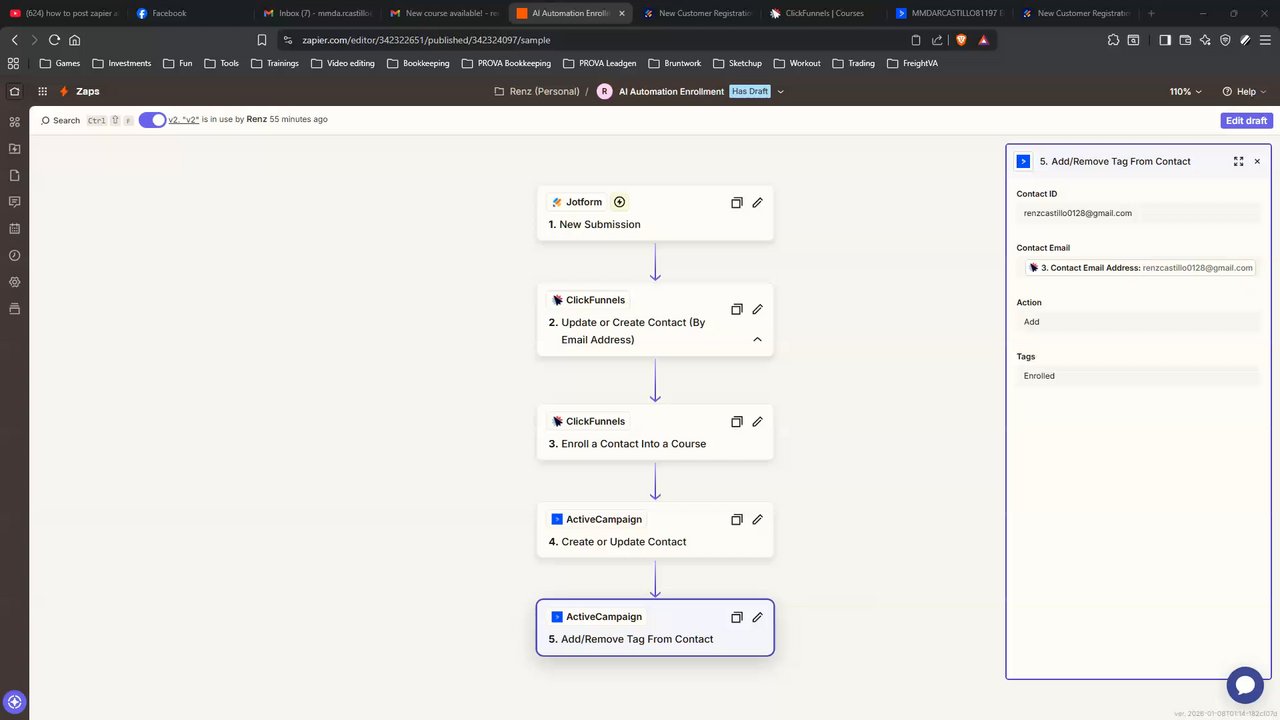The width and height of the screenshot is (1280, 720).
Task: Collapse the Update or Create Contact step chevron
Action: (757, 339)
